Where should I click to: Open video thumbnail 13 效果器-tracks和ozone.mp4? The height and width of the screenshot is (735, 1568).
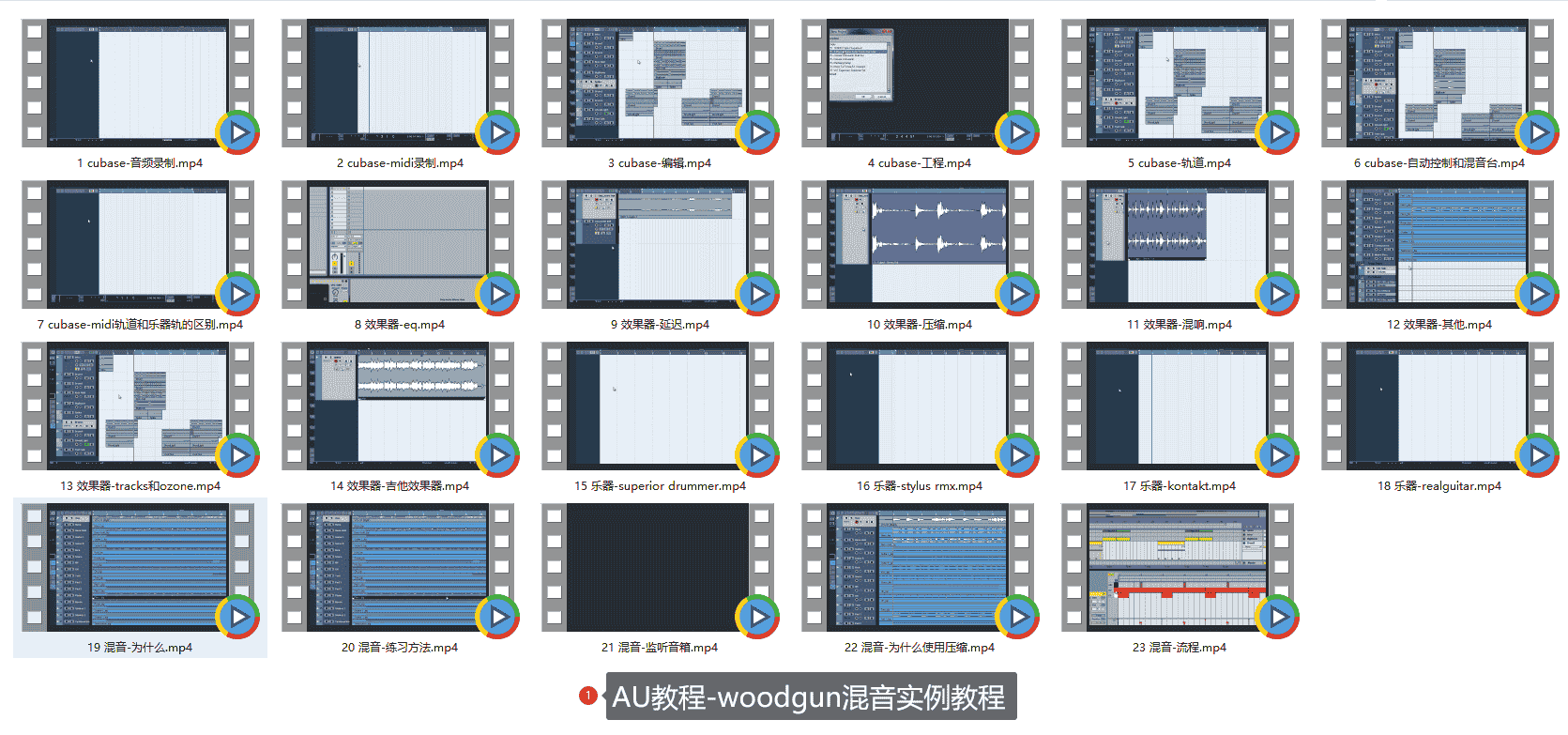pos(139,406)
